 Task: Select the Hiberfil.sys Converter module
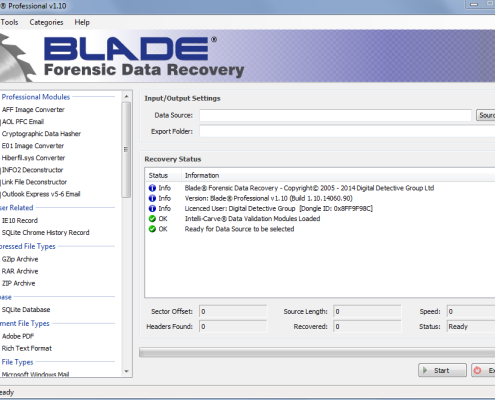click(x=33, y=158)
